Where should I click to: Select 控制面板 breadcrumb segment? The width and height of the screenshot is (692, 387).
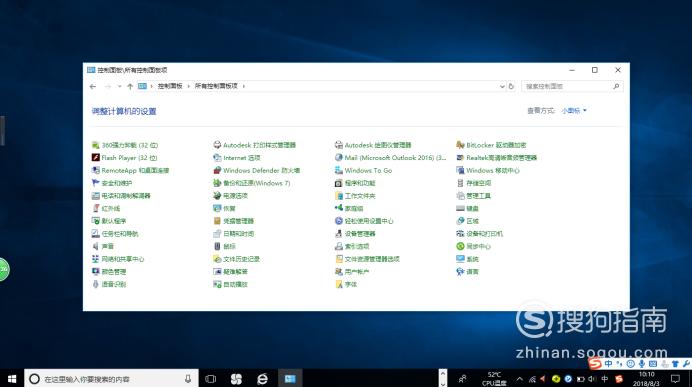click(x=170, y=86)
